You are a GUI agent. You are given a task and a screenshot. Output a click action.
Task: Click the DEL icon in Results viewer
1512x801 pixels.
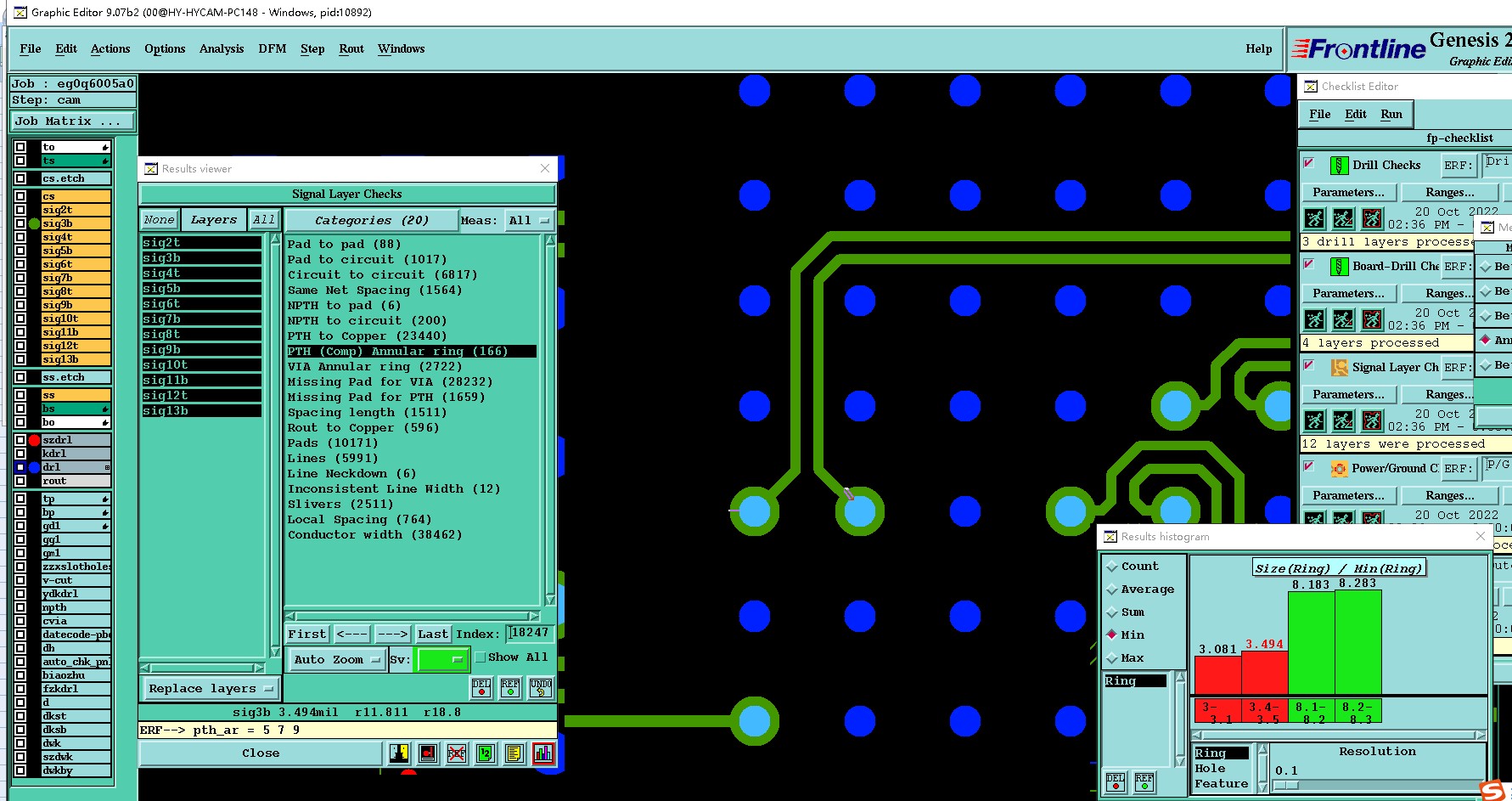point(481,687)
